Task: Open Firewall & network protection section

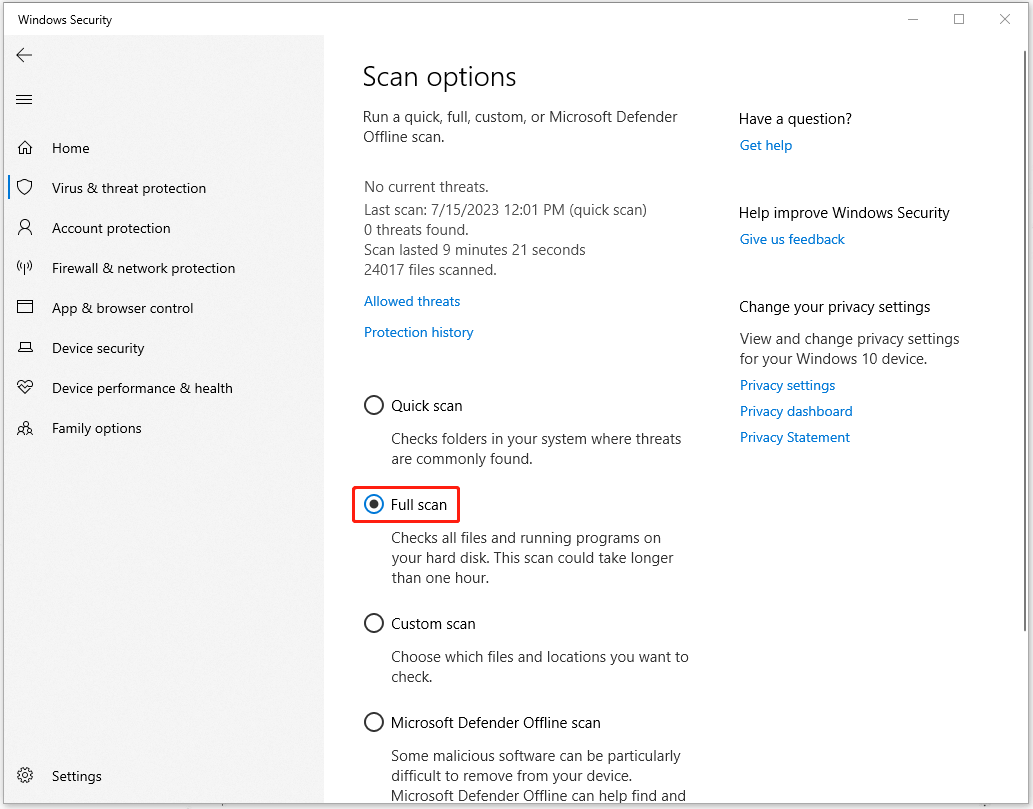Action: click(x=144, y=268)
